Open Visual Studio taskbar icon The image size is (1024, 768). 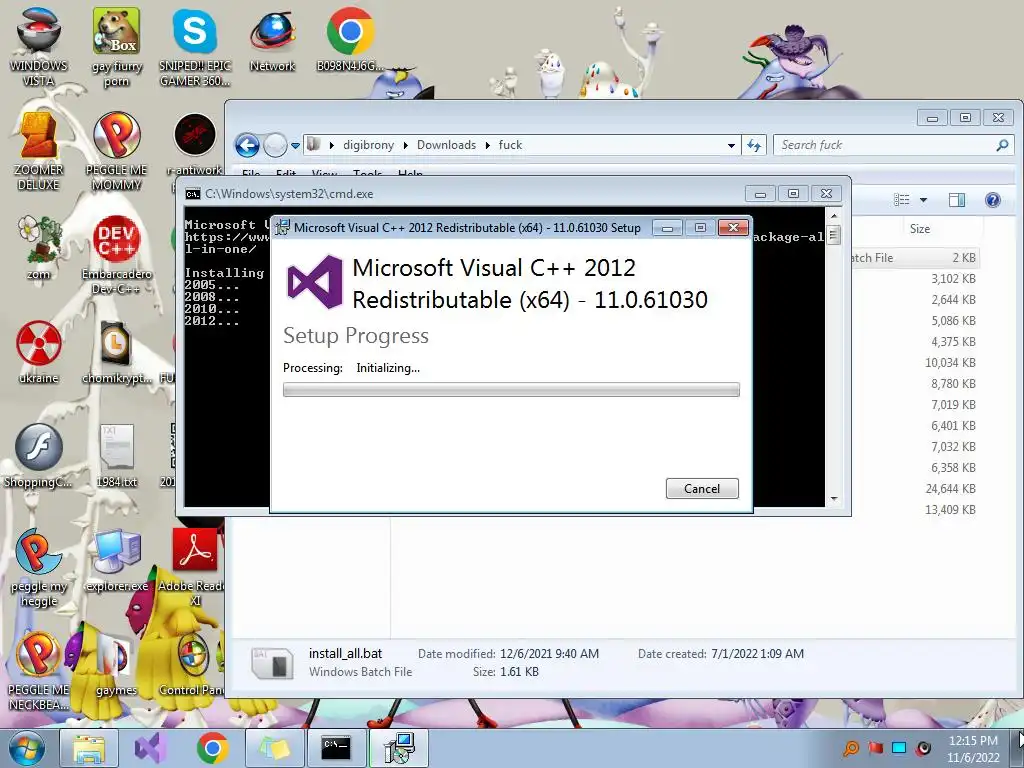pyautogui.click(x=150, y=748)
